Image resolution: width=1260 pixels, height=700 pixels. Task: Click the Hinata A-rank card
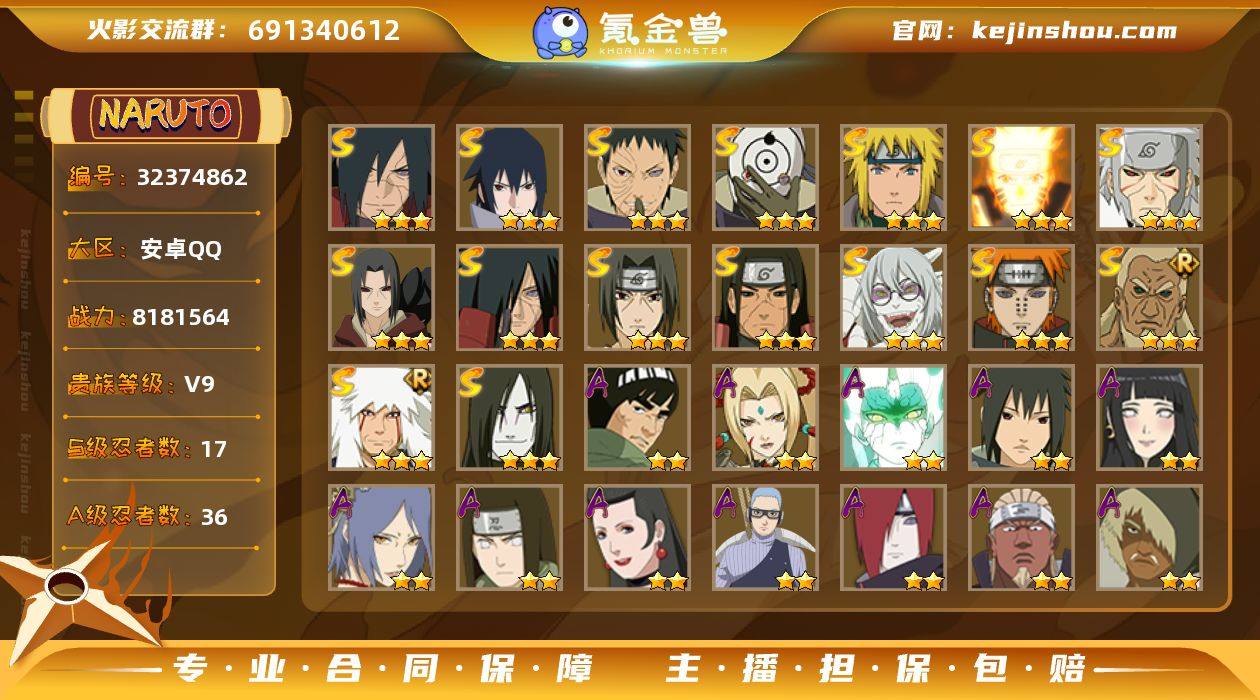coord(1149,418)
